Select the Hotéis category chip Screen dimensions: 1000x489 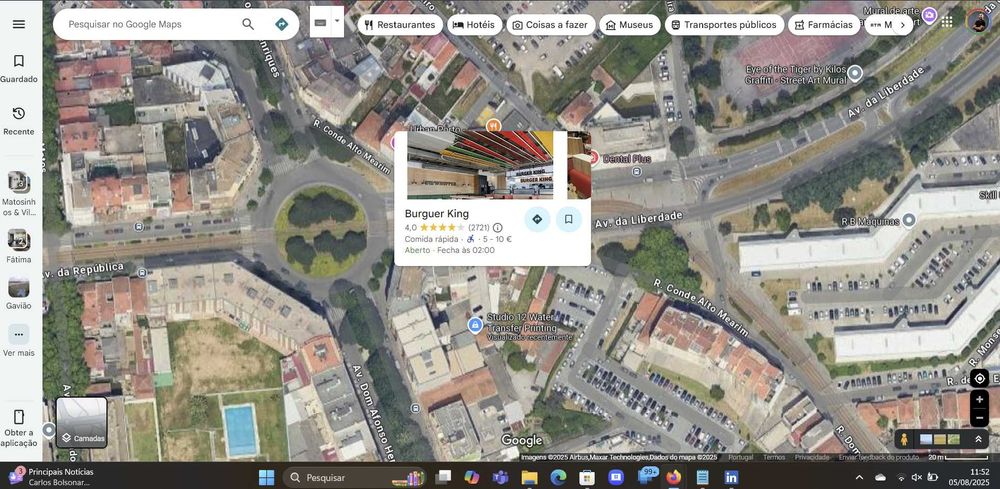[x=474, y=25]
